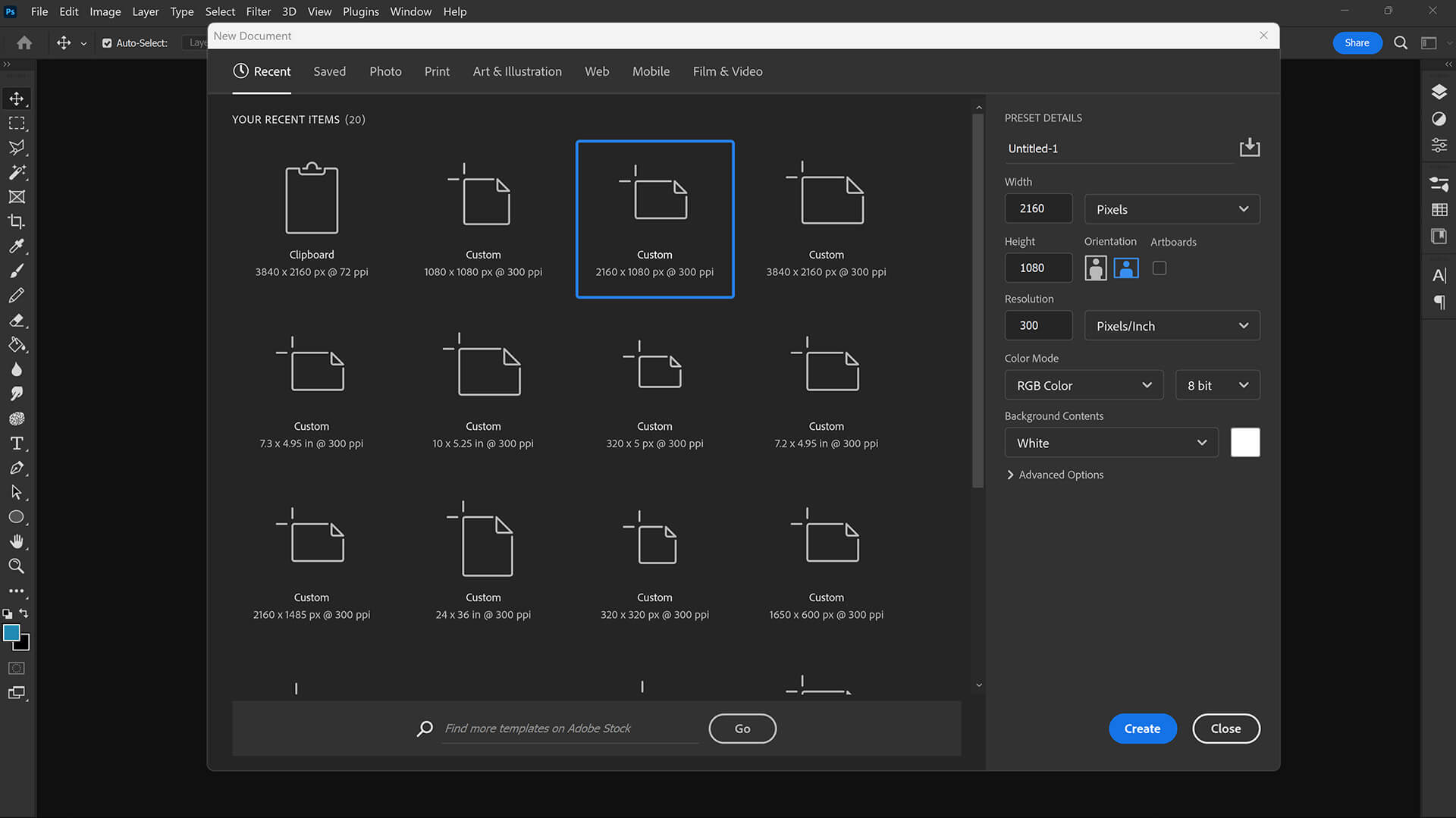The height and width of the screenshot is (818, 1456).
Task: Select the Paint Bucket tool
Action: [17, 345]
